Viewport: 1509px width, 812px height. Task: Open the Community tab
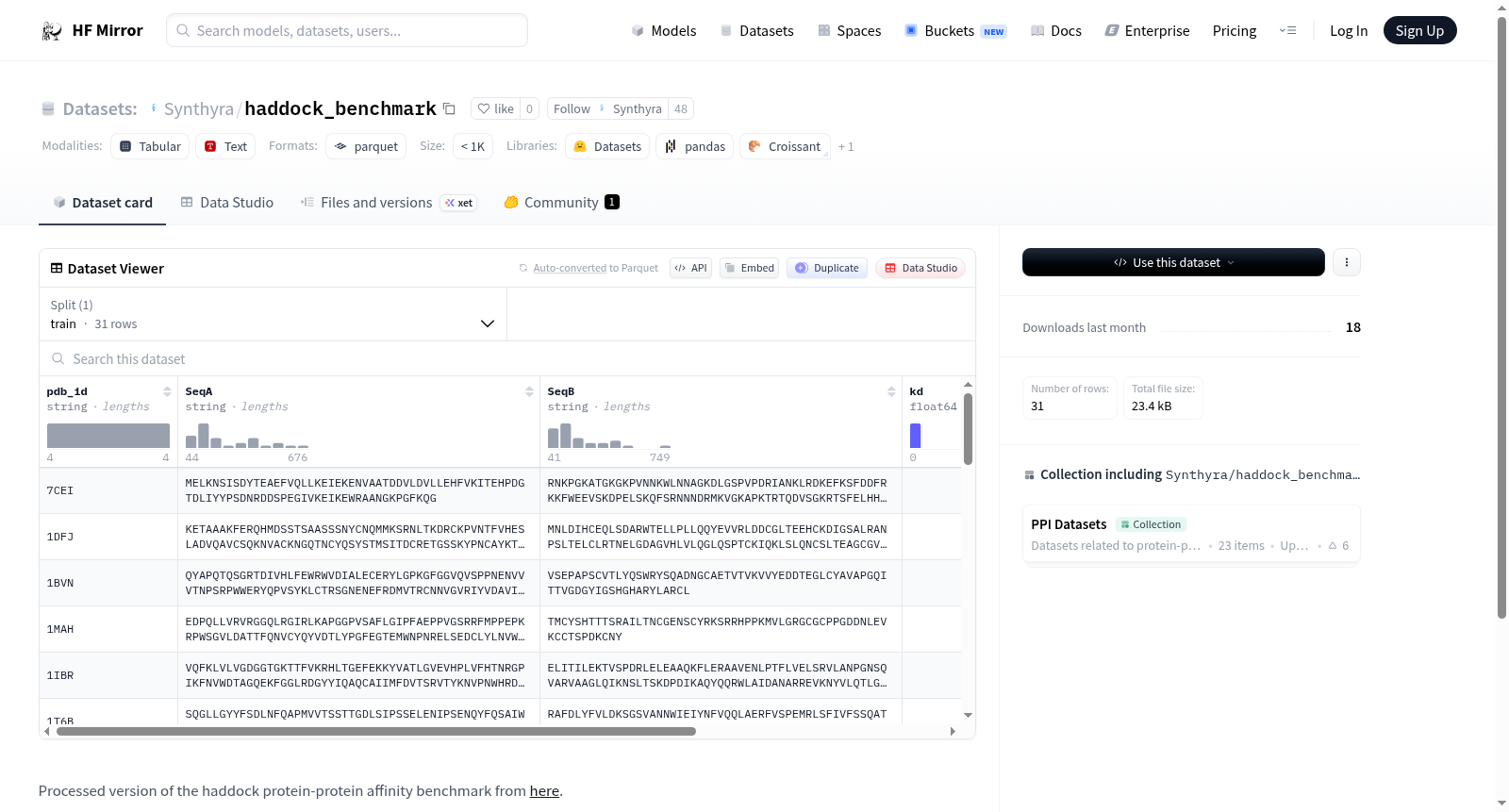pos(562,203)
